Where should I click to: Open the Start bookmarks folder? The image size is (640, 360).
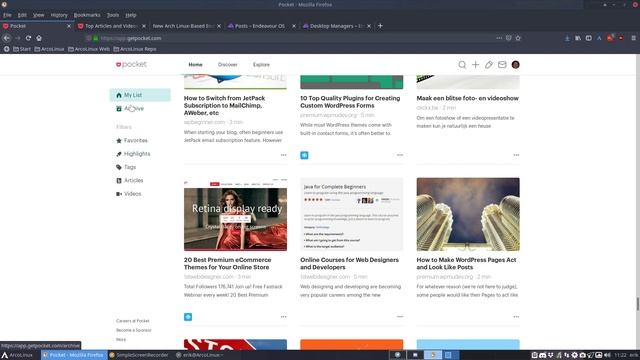pyautogui.click(x=22, y=49)
